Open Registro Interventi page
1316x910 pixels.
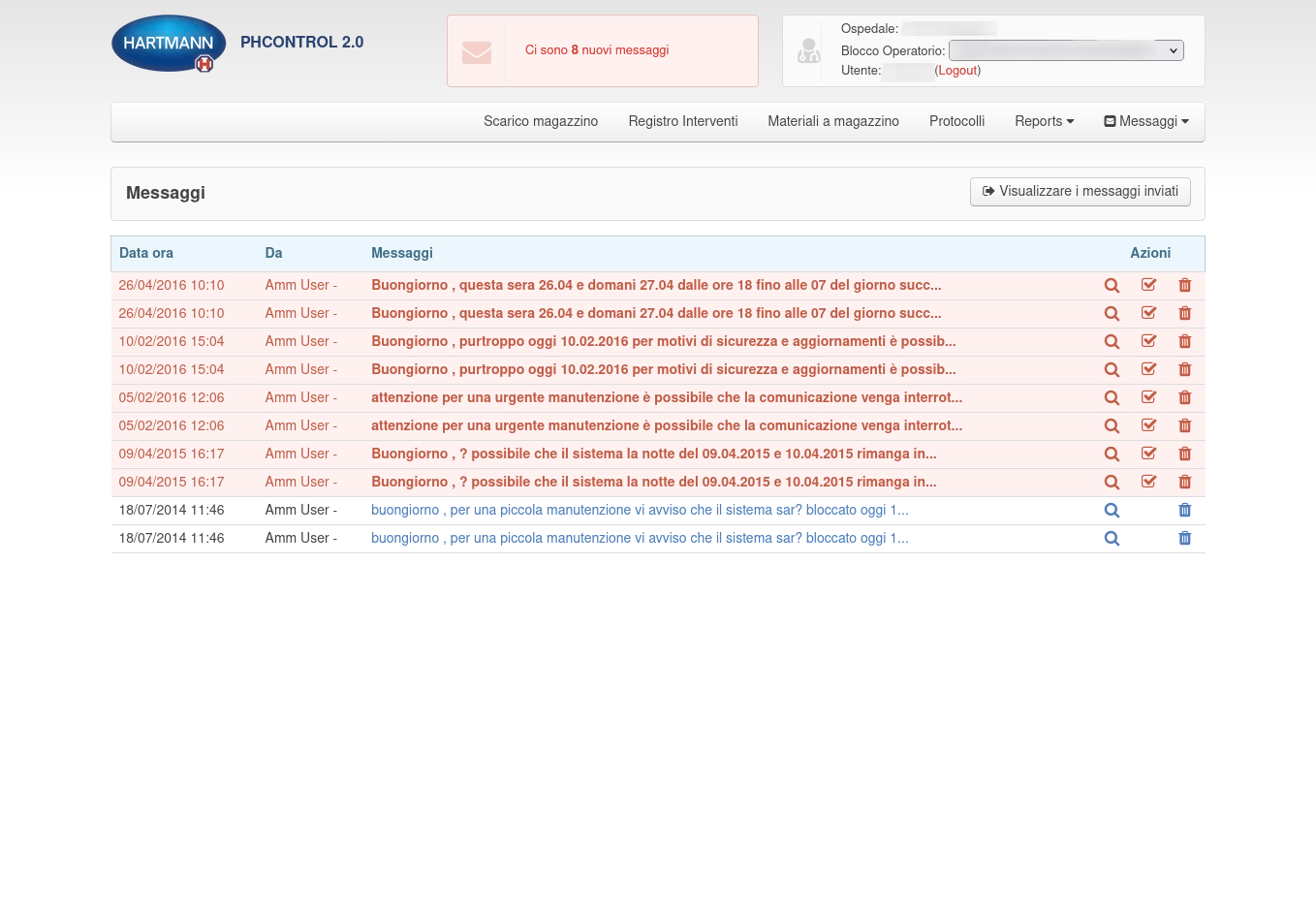(x=682, y=121)
